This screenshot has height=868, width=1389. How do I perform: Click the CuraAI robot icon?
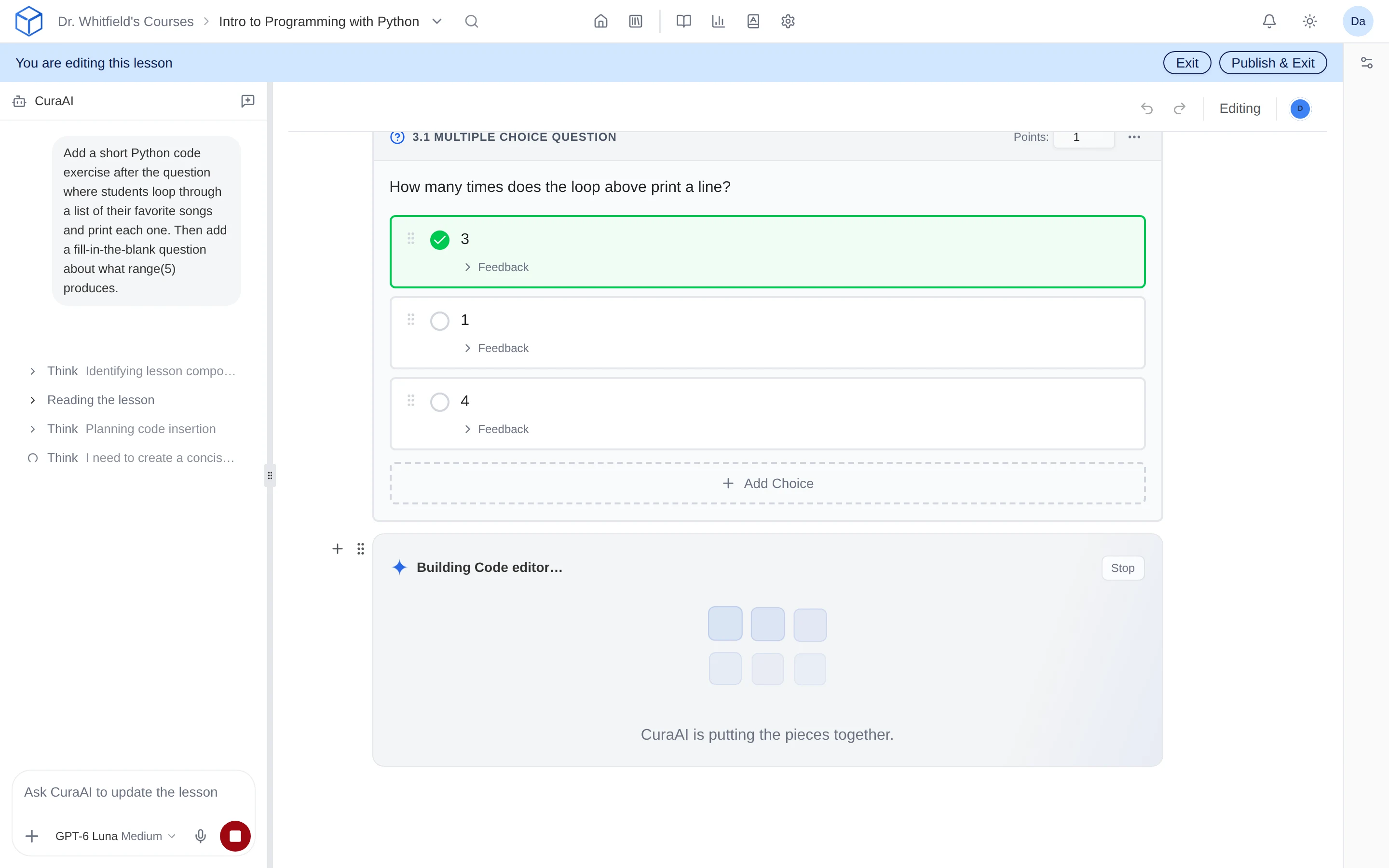click(x=19, y=101)
